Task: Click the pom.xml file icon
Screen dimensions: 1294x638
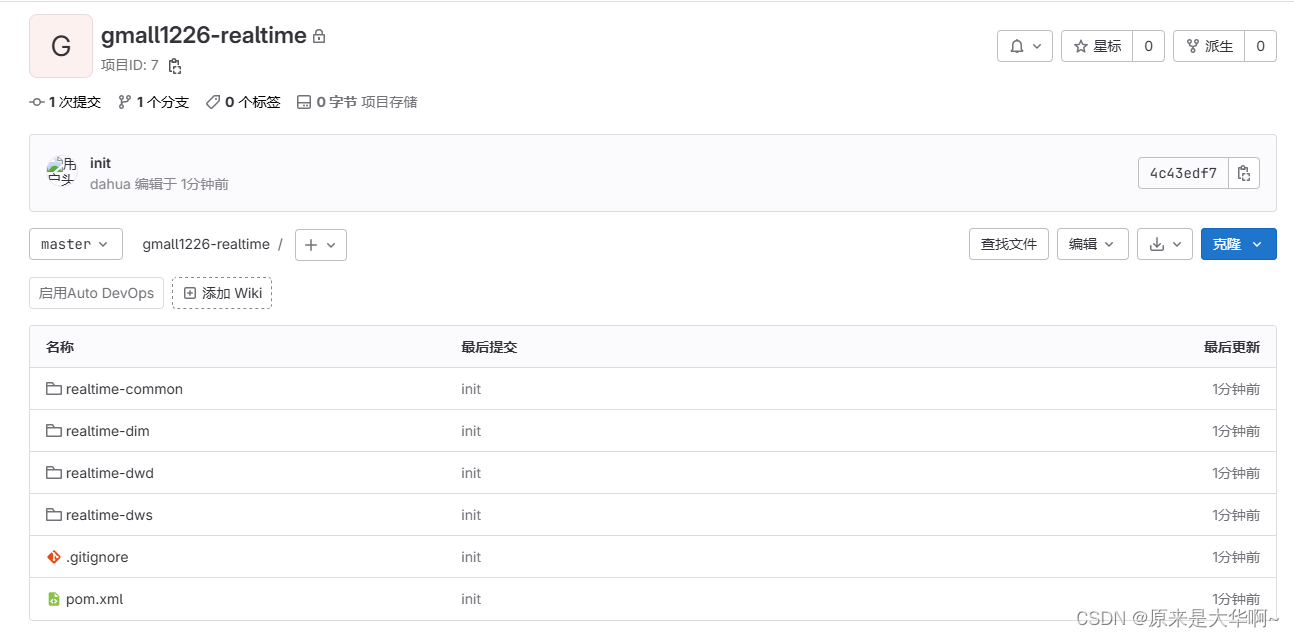Action: coord(53,599)
